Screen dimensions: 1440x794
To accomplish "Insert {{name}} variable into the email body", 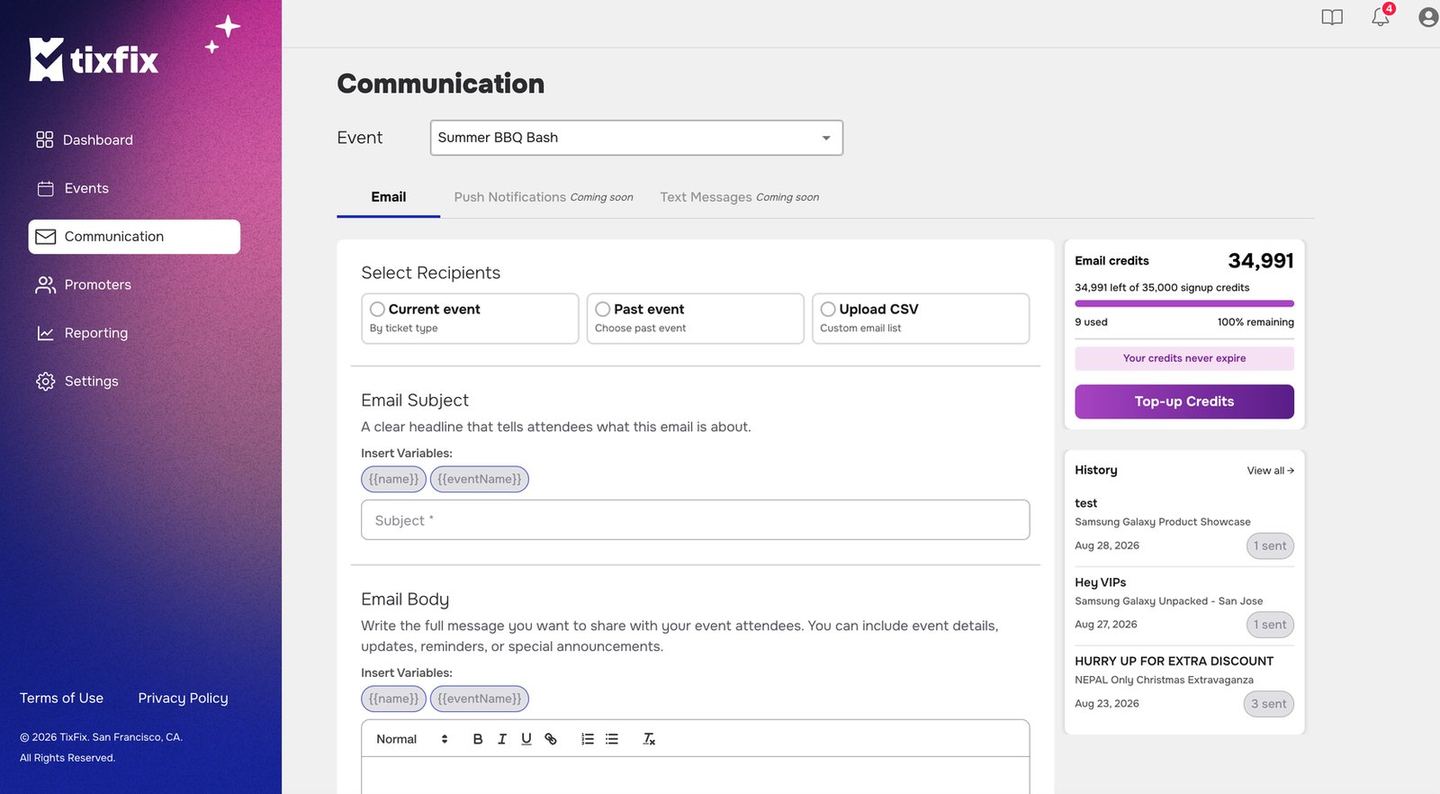I will tap(394, 699).
